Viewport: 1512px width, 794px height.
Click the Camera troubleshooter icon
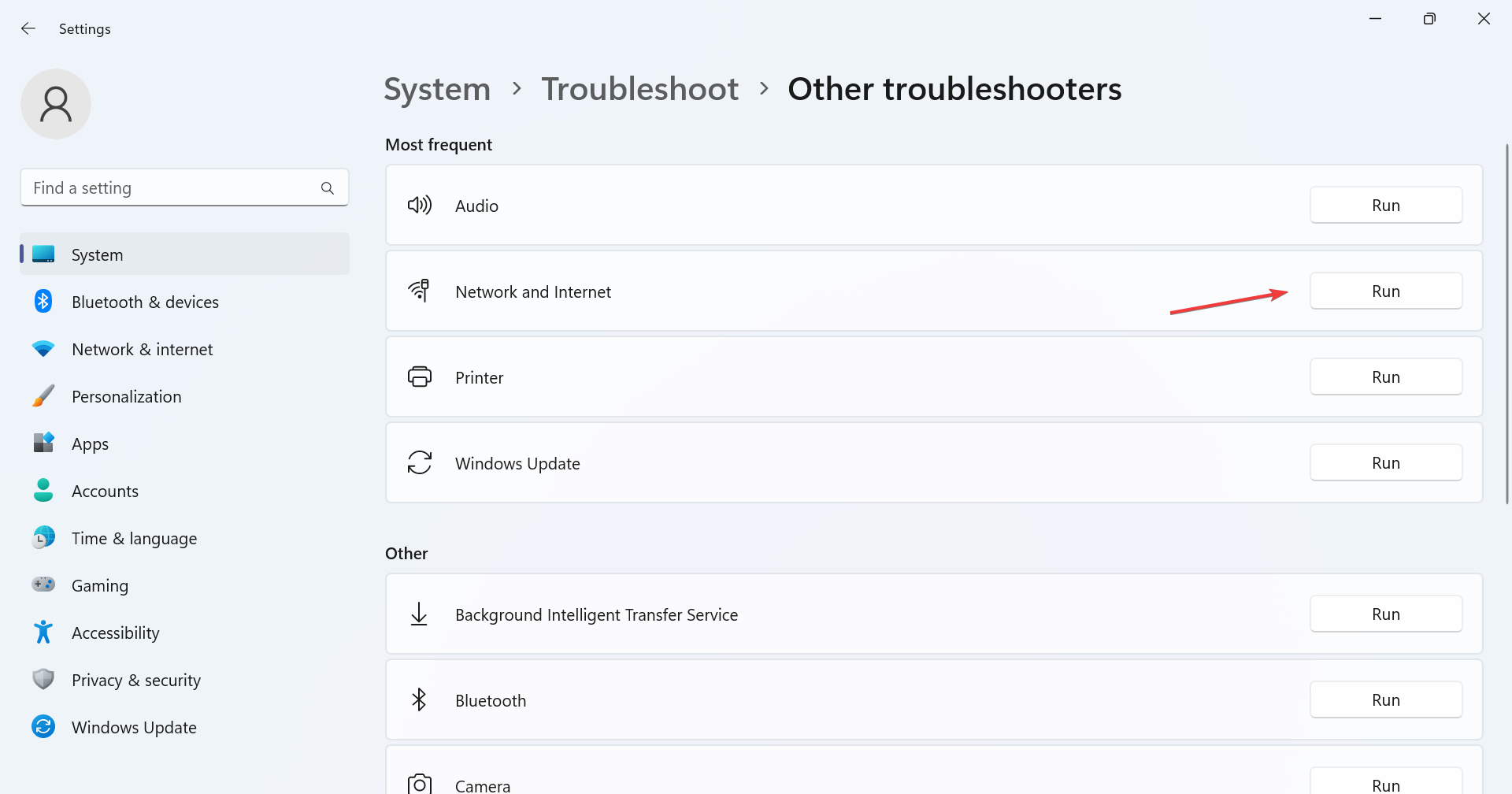coord(420,785)
